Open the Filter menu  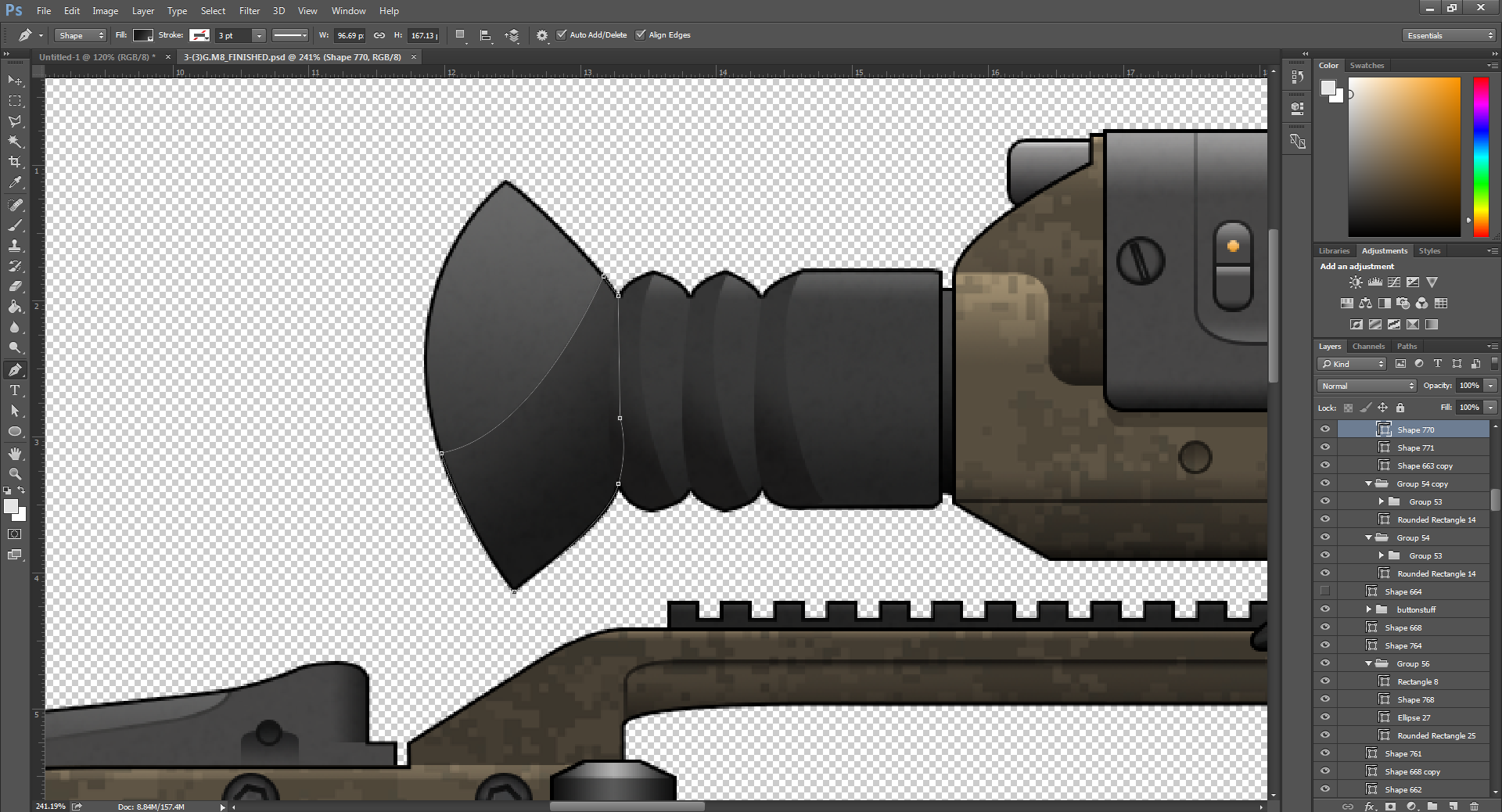(x=249, y=10)
